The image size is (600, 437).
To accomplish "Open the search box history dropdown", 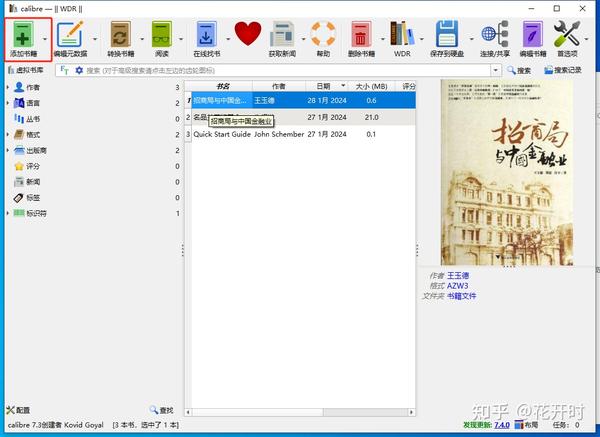I will (496, 70).
